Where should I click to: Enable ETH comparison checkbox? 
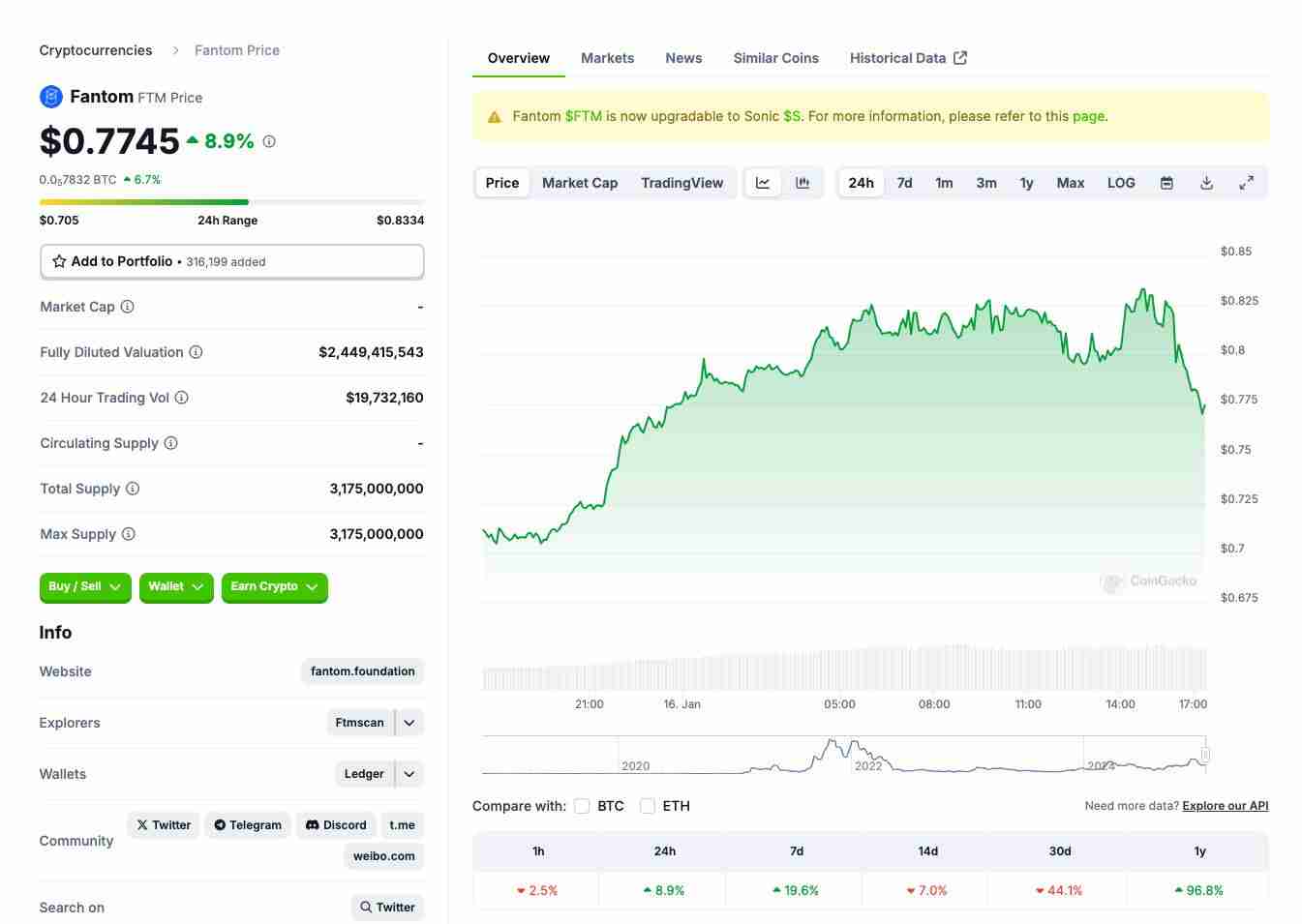648,806
